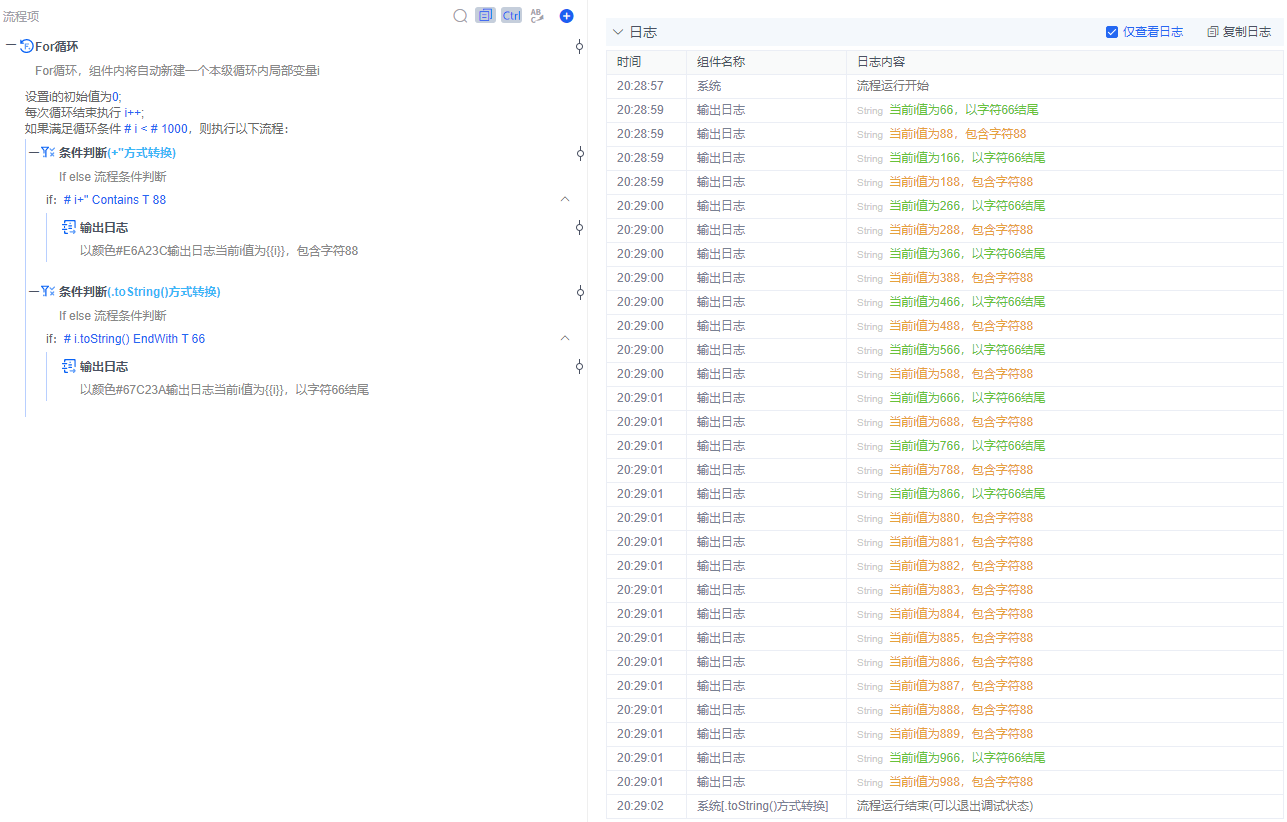Click the ABC rename icon in toolbar

537,15
